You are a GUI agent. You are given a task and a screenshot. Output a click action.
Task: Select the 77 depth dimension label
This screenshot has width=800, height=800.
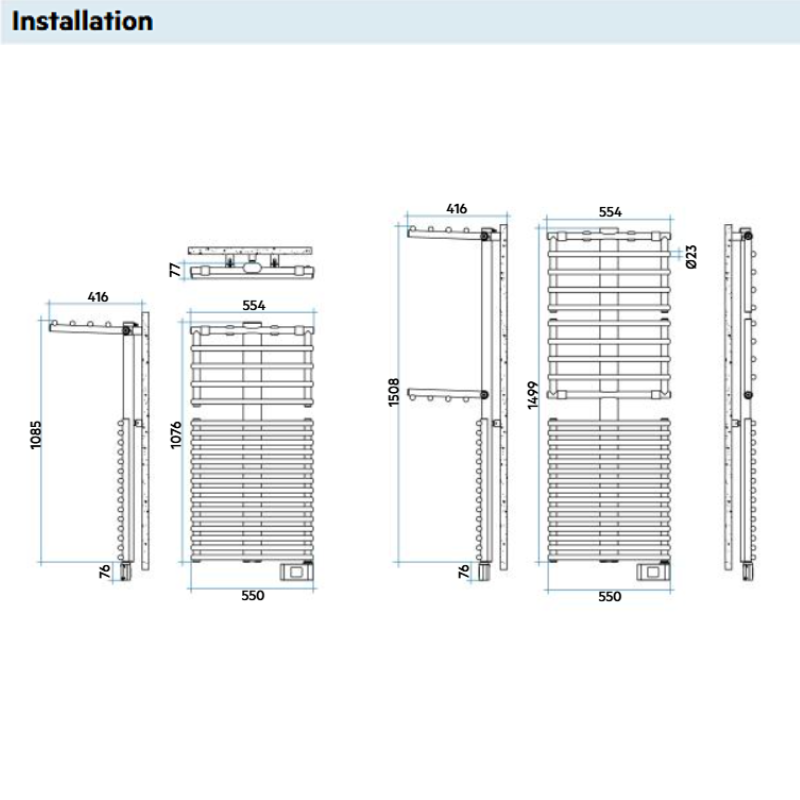pos(173,268)
